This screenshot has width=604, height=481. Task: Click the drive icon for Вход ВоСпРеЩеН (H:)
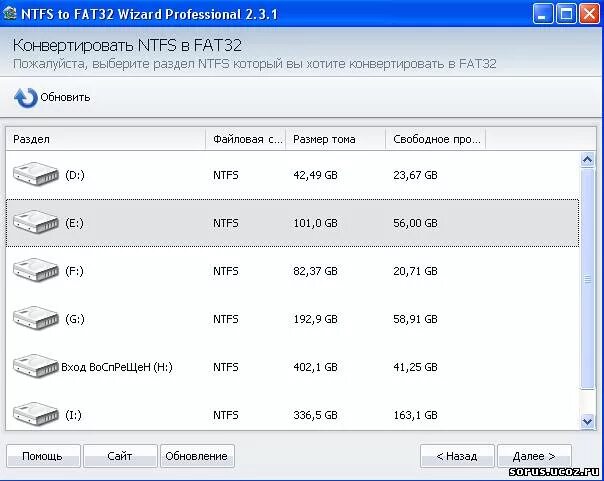tap(35, 366)
